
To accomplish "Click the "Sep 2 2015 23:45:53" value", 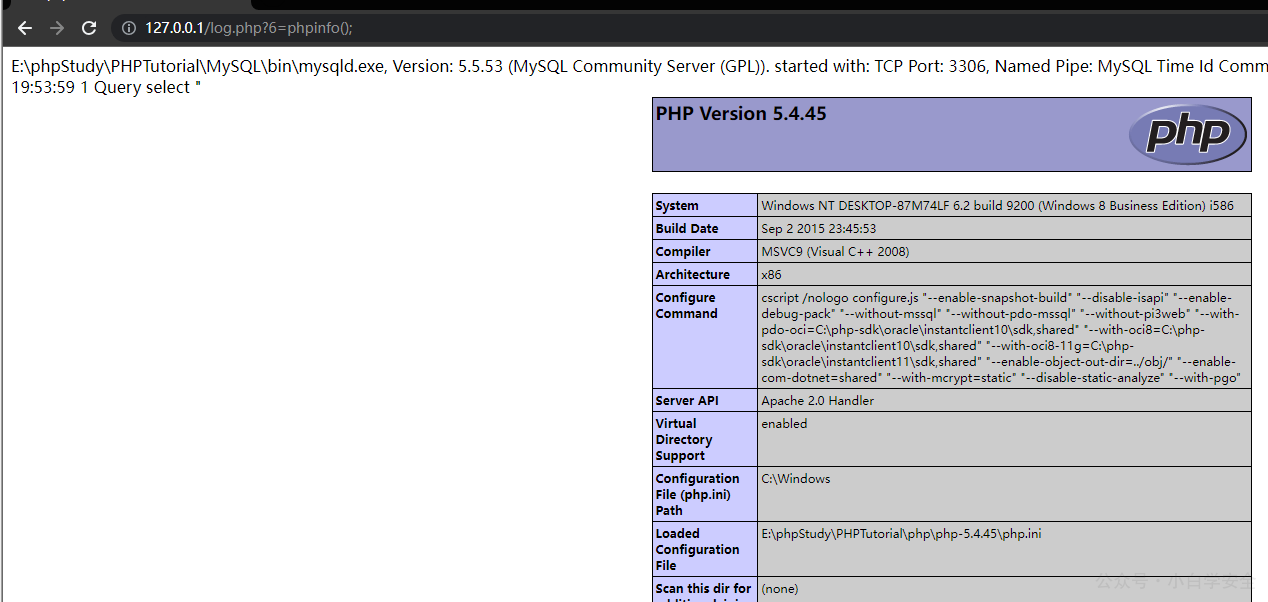I will [x=818, y=229].
